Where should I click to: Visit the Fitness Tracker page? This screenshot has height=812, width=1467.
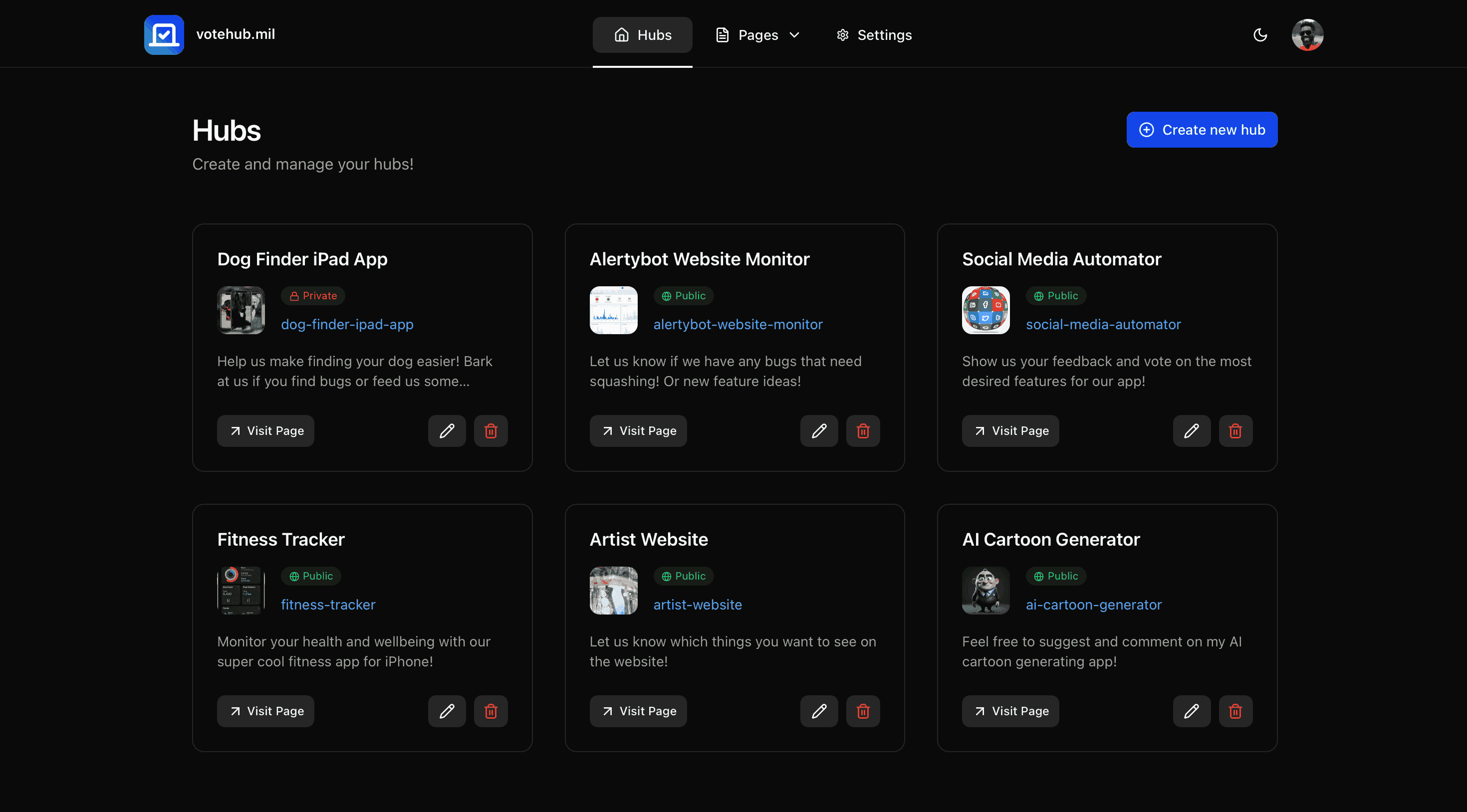pyautogui.click(x=265, y=711)
